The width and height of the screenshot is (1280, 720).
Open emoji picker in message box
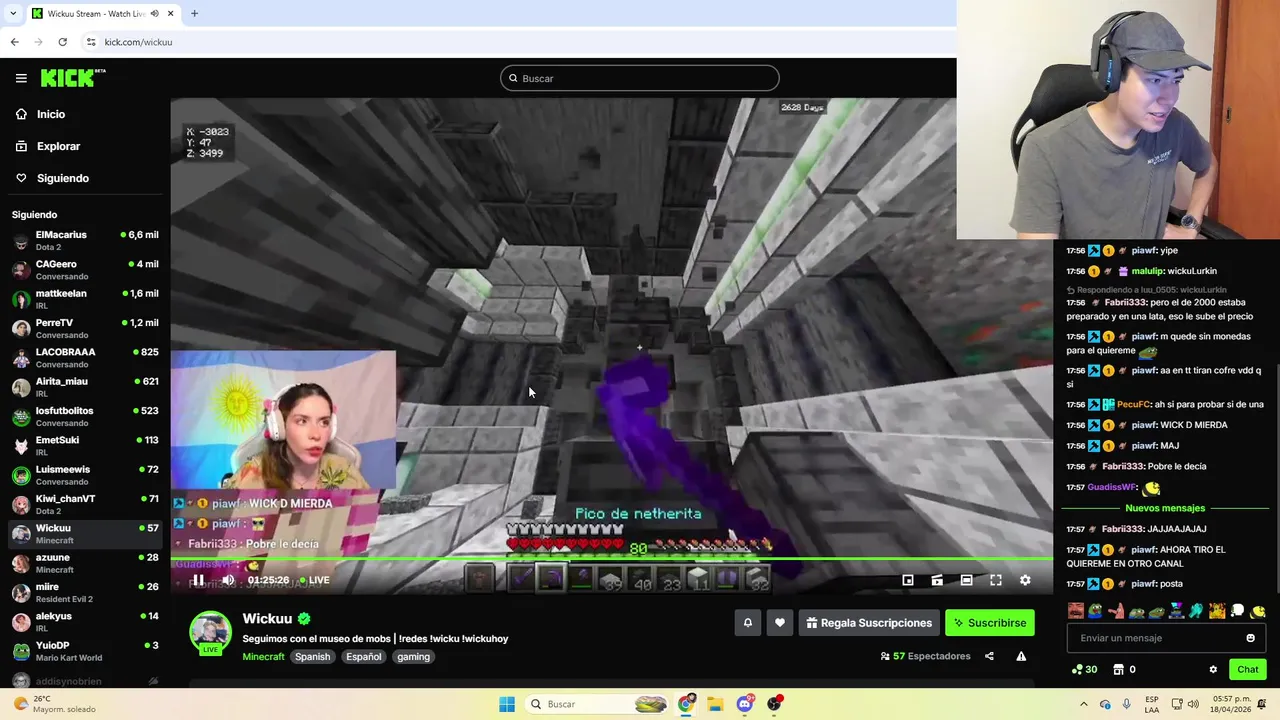pyautogui.click(x=1250, y=638)
